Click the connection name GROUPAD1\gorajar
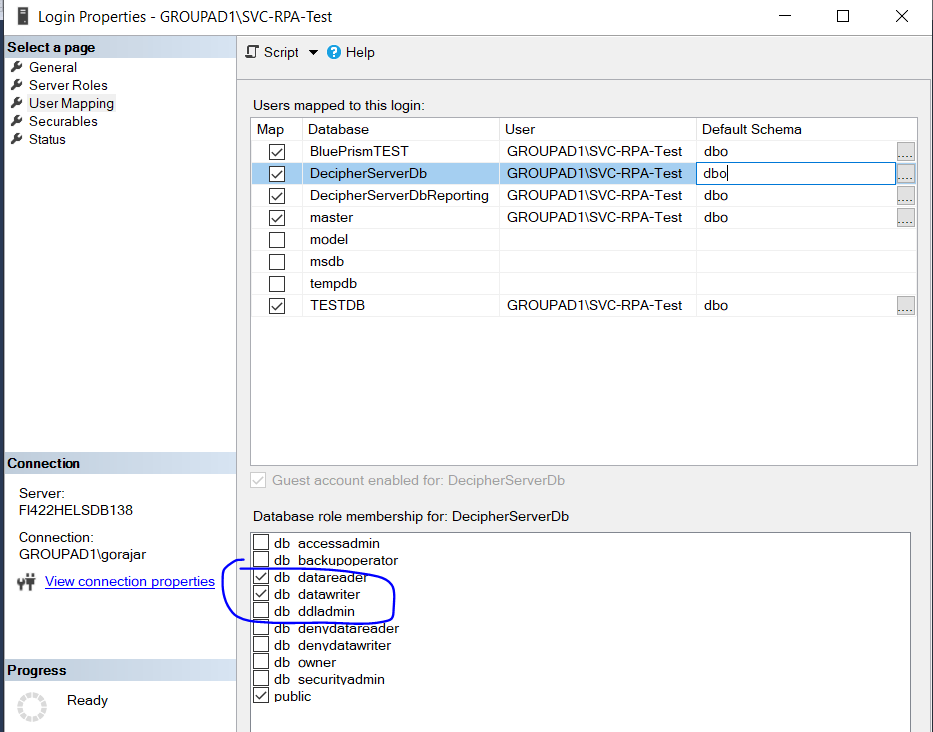This screenshot has height=732, width=933. click(82, 554)
